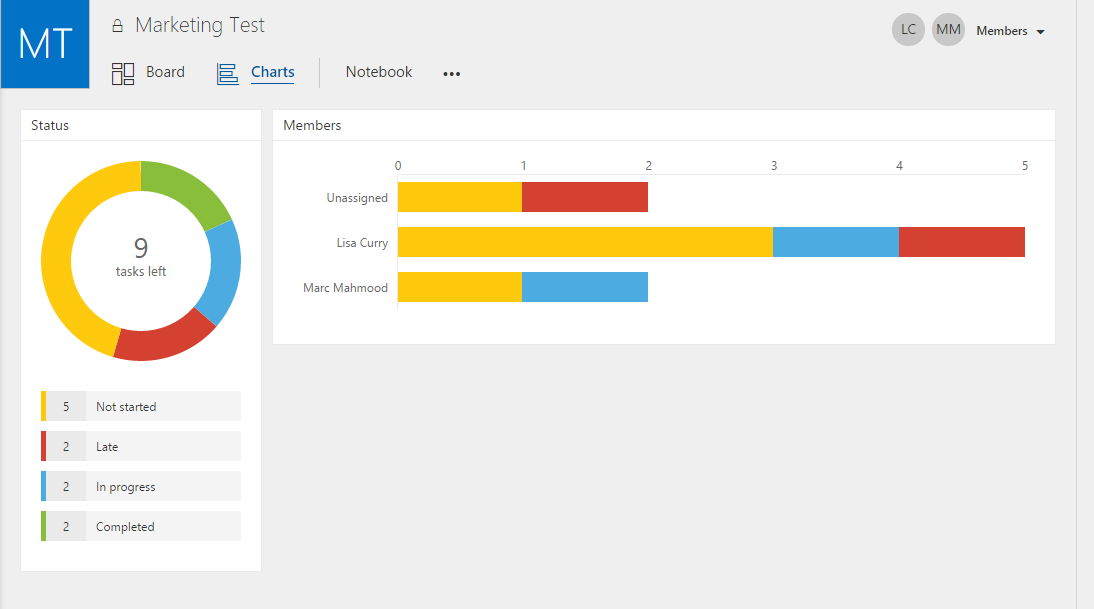Select the Late status legend row

click(x=141, y=446)
